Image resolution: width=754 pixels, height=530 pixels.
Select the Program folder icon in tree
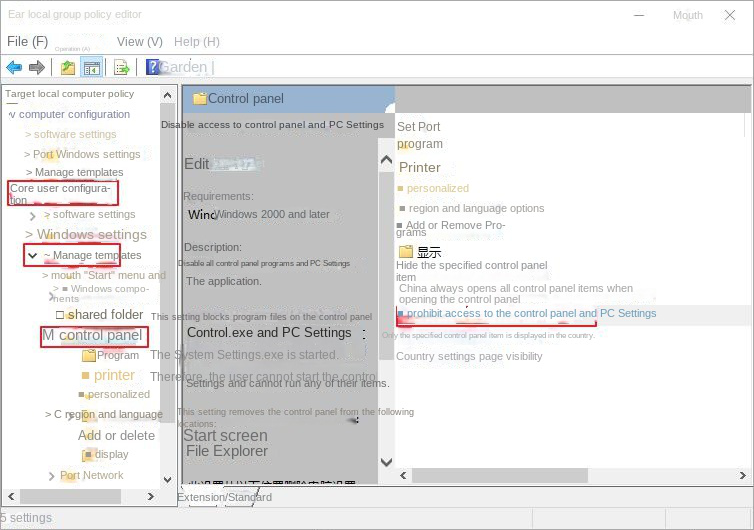(x=89, y=355)
